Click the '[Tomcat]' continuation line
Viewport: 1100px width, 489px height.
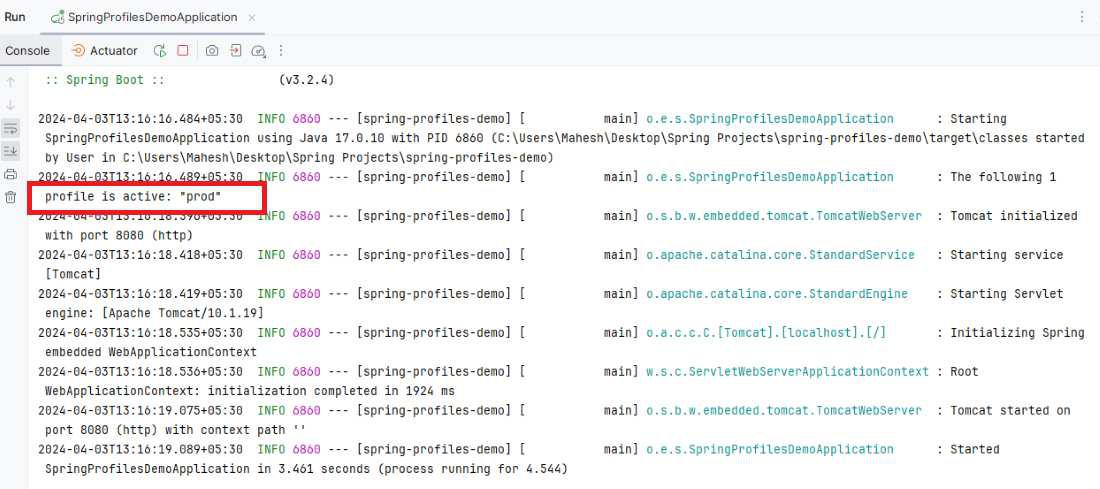click(x=73, y=274)
